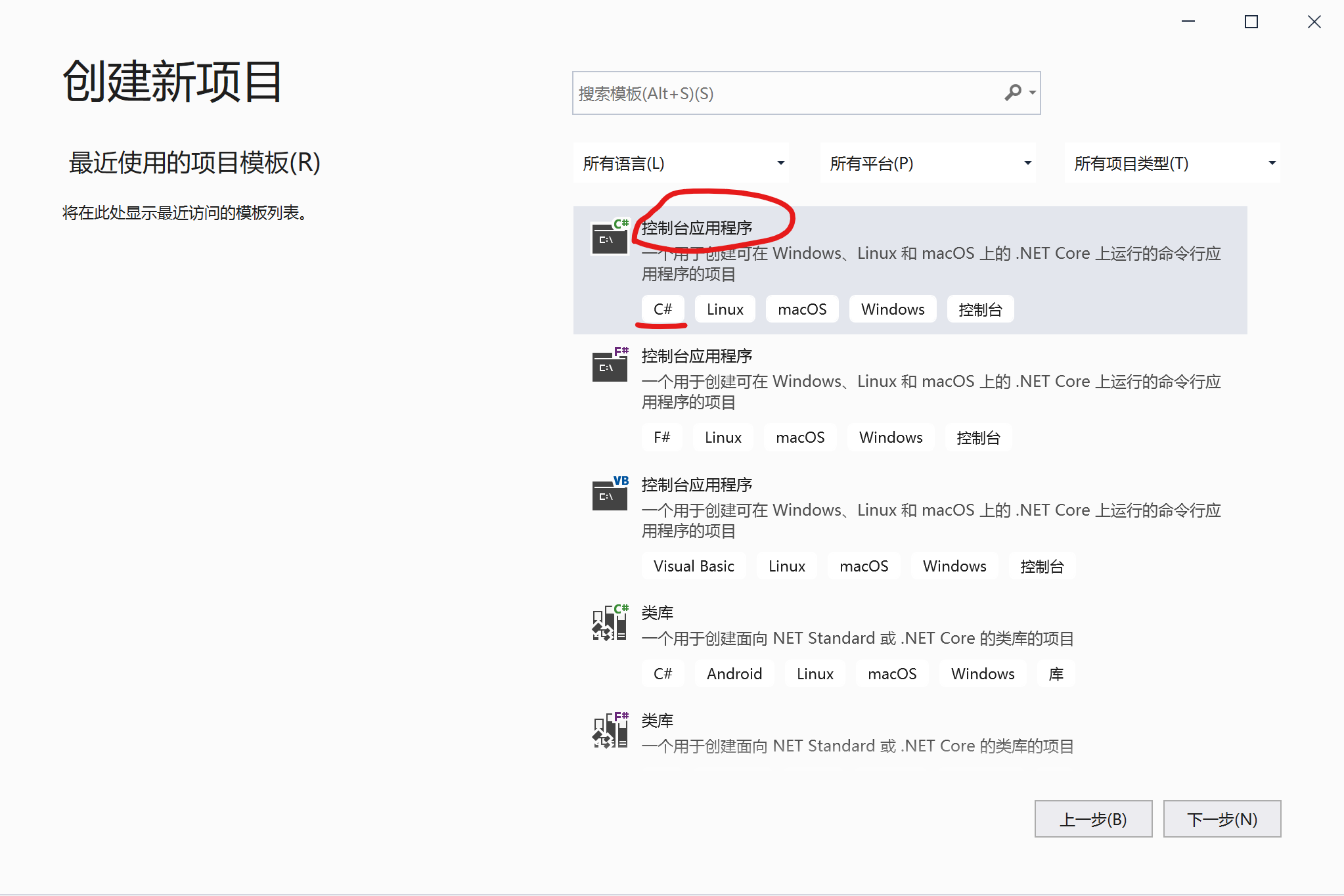The width and height of the screenshot is (1344, 896).
Task: Click the VB console app template icon
Action: (x=610, y=495)
